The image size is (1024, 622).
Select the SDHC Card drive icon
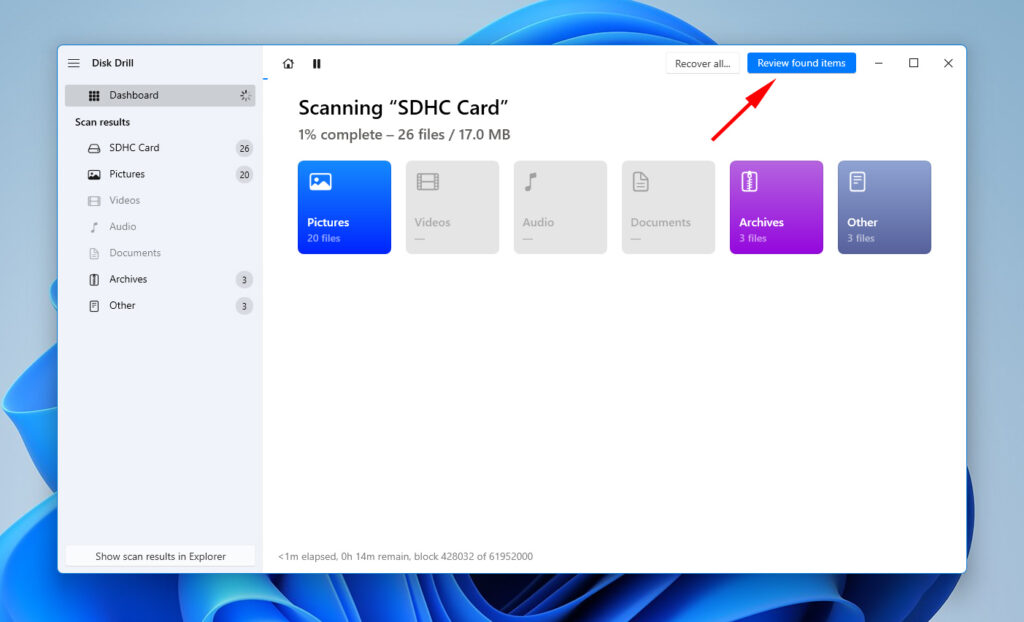click(93, 147)
